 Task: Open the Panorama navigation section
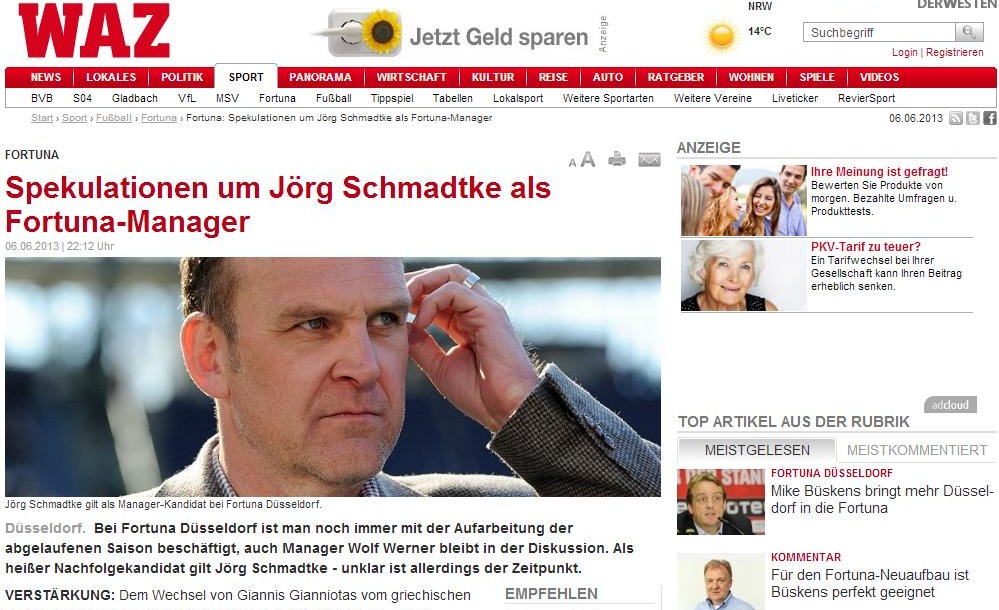coord(320,77)
